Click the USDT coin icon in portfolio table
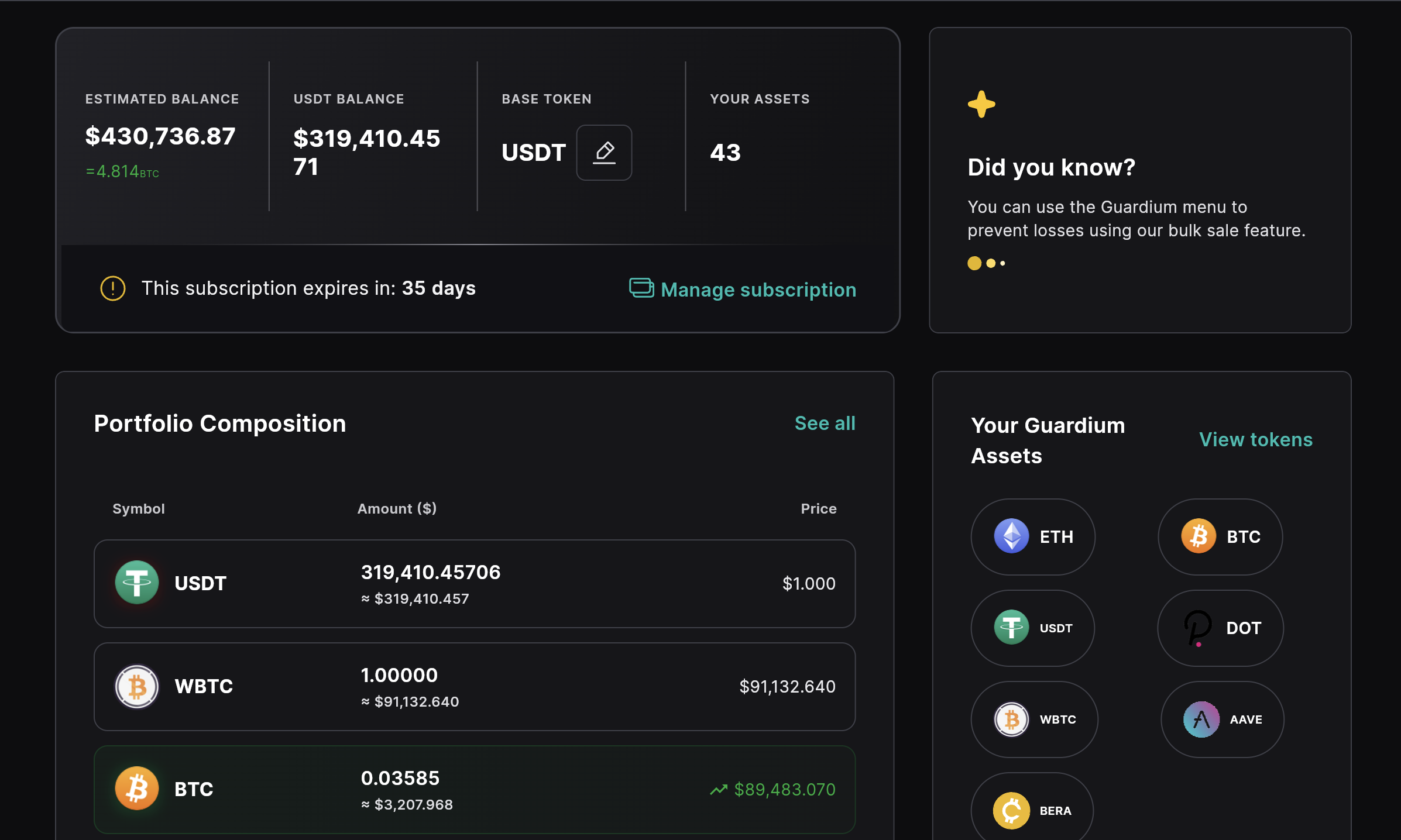The image size is (1401, 840). click(x=137, y=583)
